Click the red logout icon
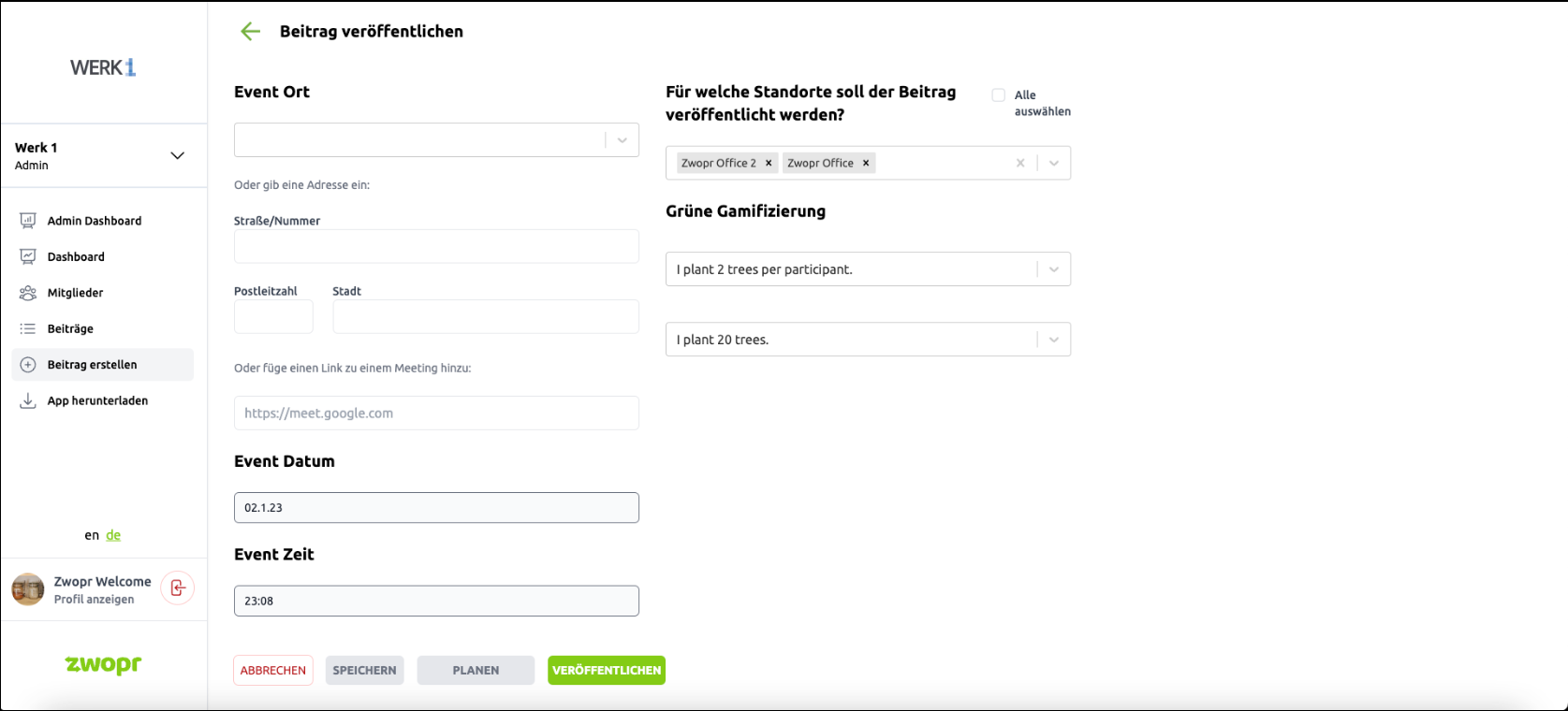 (178, 588)
